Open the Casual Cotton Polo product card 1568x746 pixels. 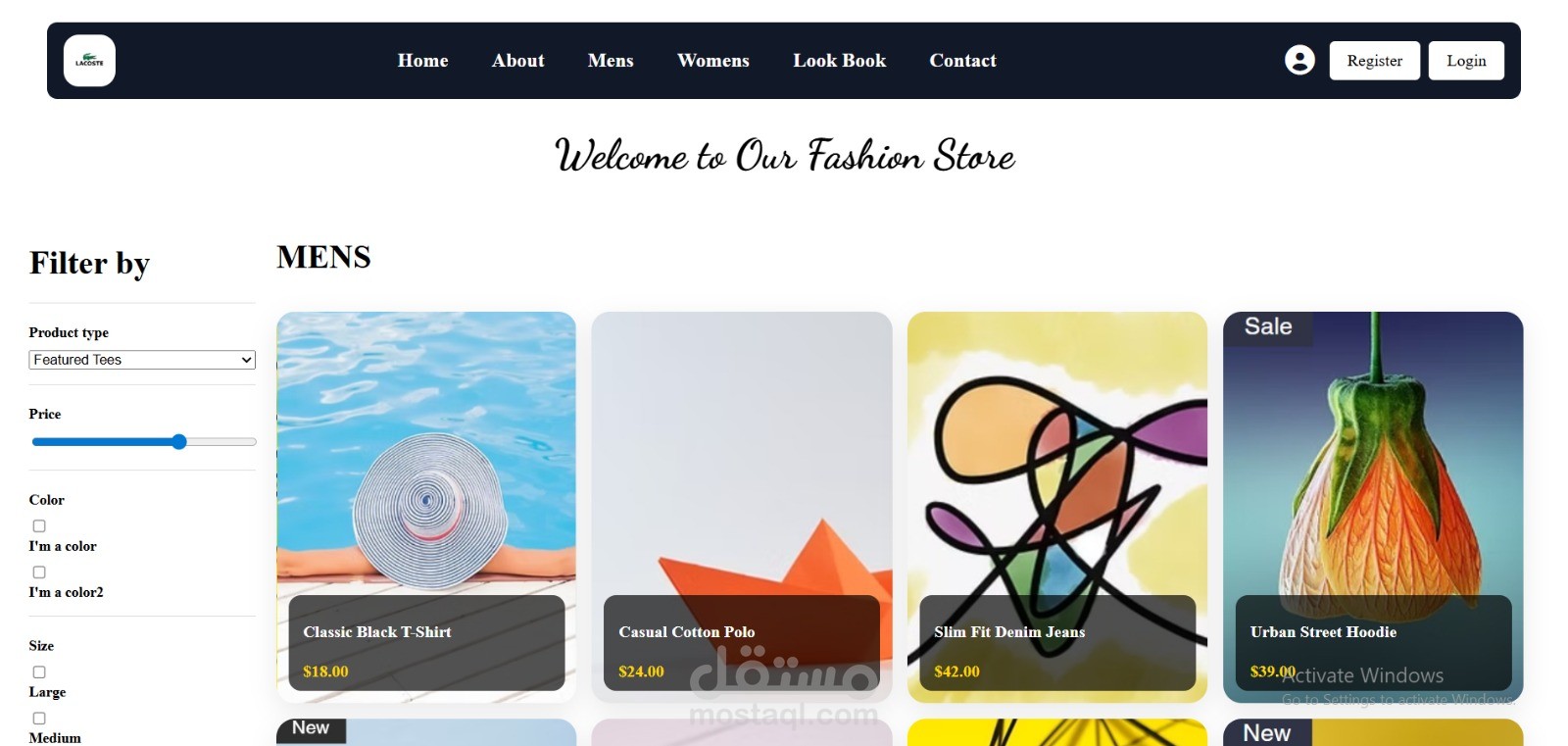click(x=742, y=507)
